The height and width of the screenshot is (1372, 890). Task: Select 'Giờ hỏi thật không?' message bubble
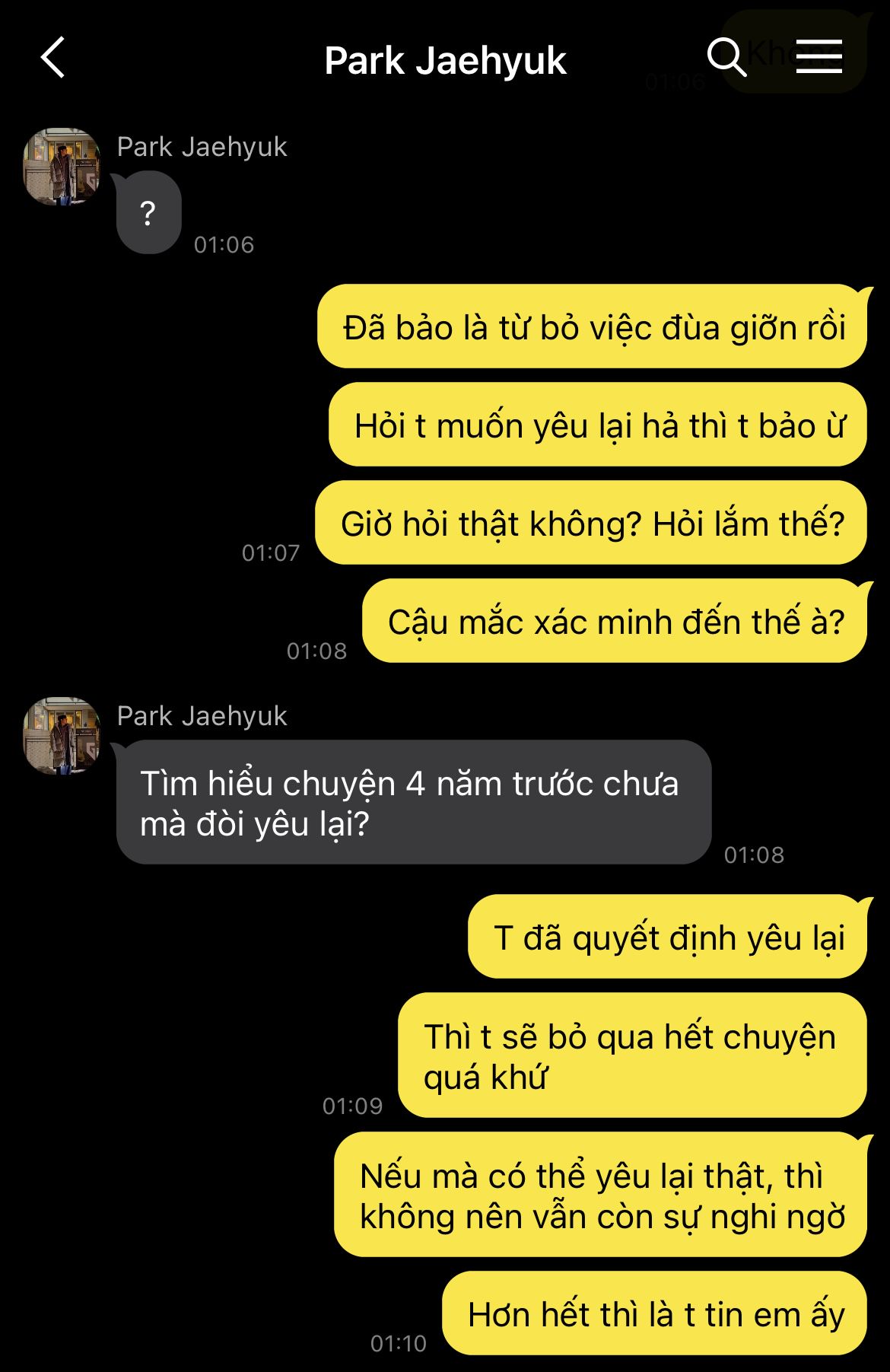591,524
